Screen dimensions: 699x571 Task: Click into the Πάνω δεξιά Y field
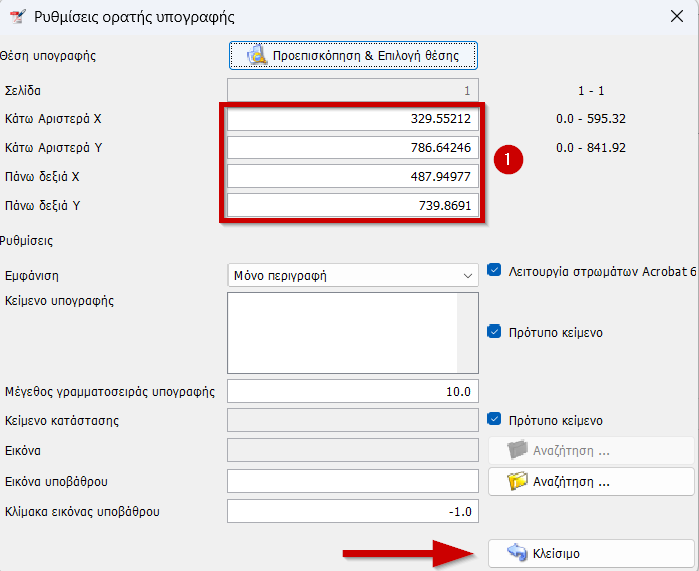pyautogui.click(x=353, y=206)
